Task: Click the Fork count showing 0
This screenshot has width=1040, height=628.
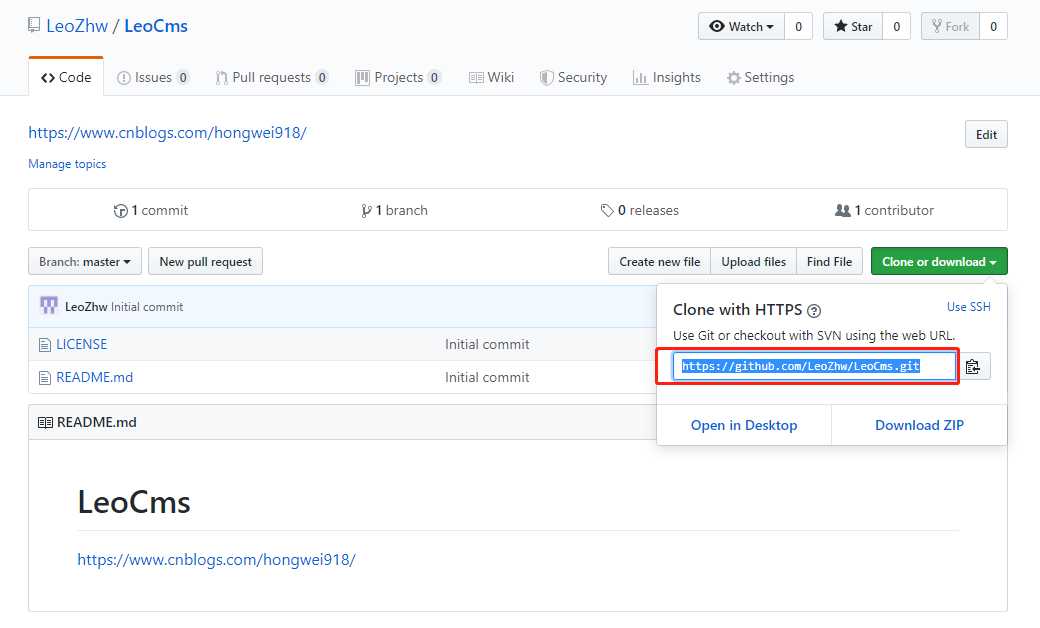Action: tap(994, 27)
